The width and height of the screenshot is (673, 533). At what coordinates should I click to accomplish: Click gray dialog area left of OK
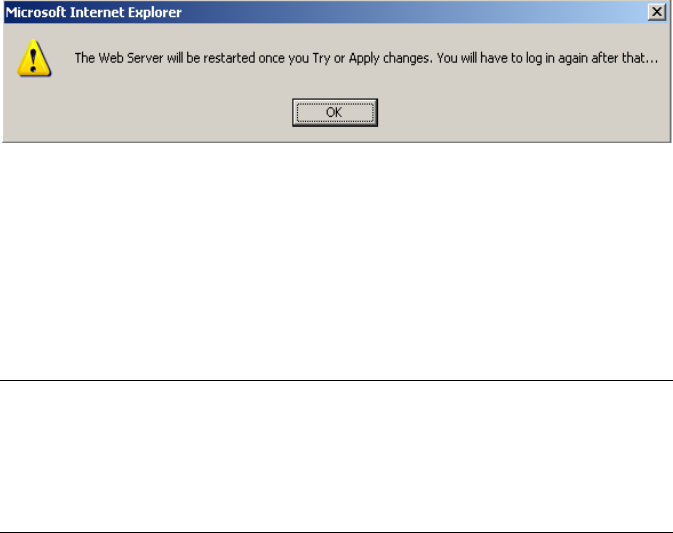(146, 112)
